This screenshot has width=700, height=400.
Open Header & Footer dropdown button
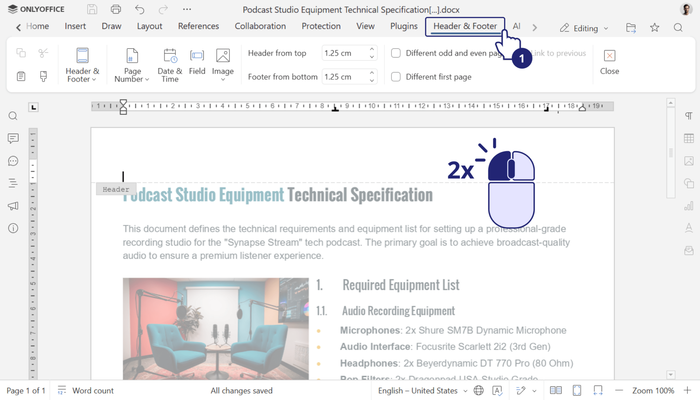point(82,65)
